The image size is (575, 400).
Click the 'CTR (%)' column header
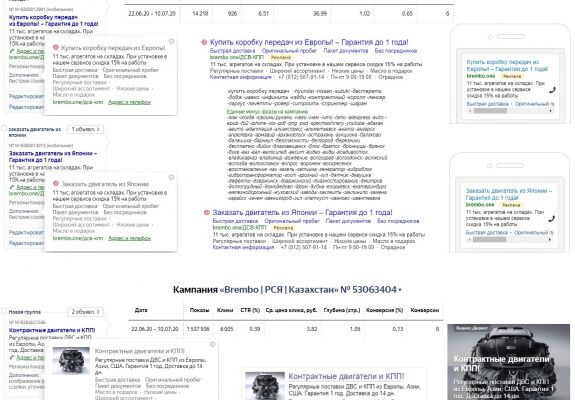pos(250,310)
